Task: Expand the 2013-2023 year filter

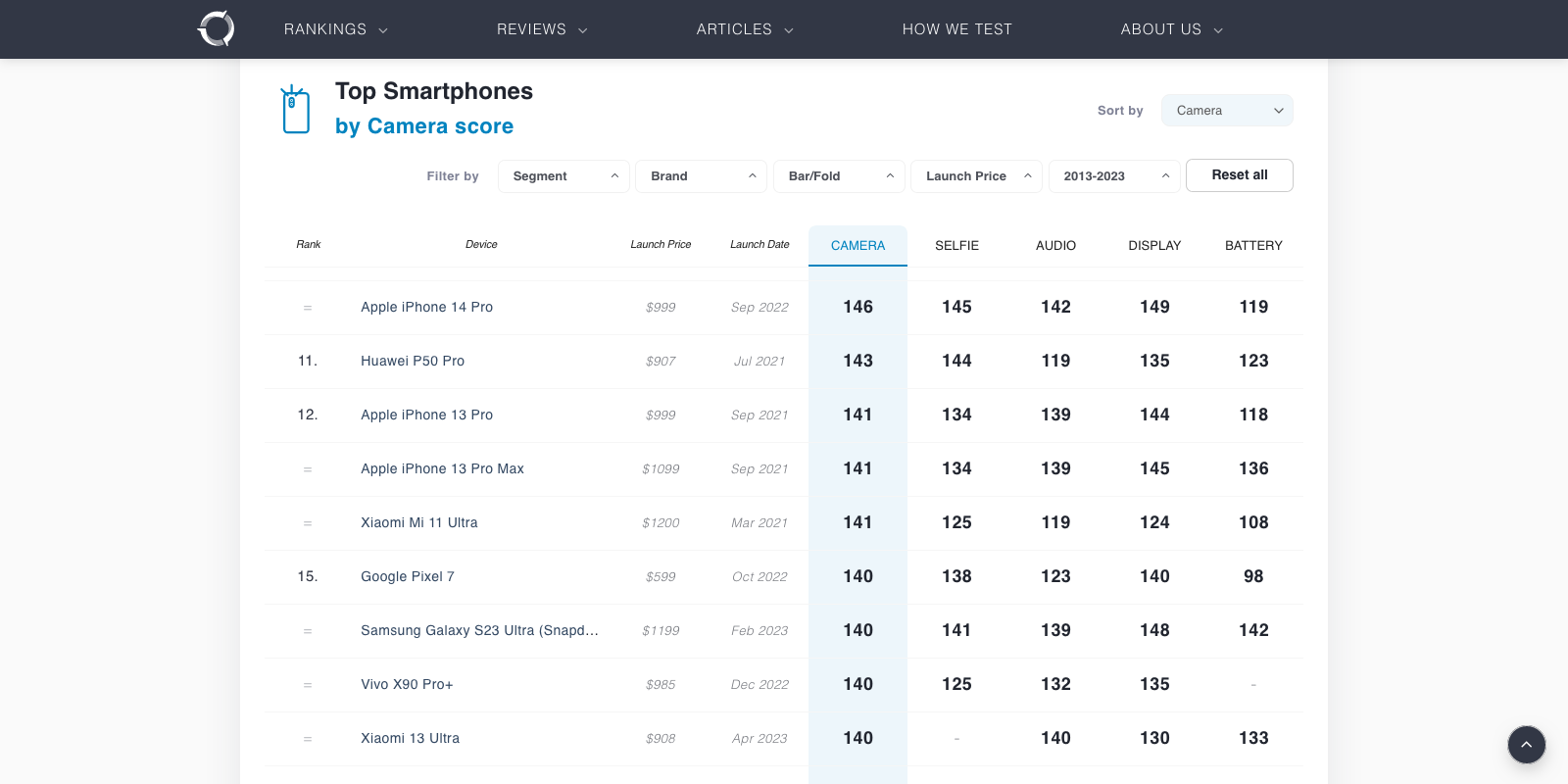Action: (x=1114, y=176)
